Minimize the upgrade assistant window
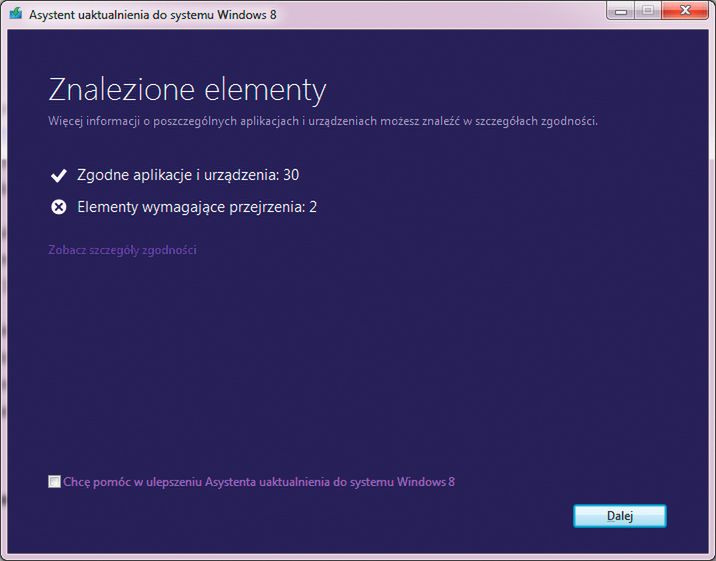The width and height of the screenshot is (716, 561). [x=621, y=11]
